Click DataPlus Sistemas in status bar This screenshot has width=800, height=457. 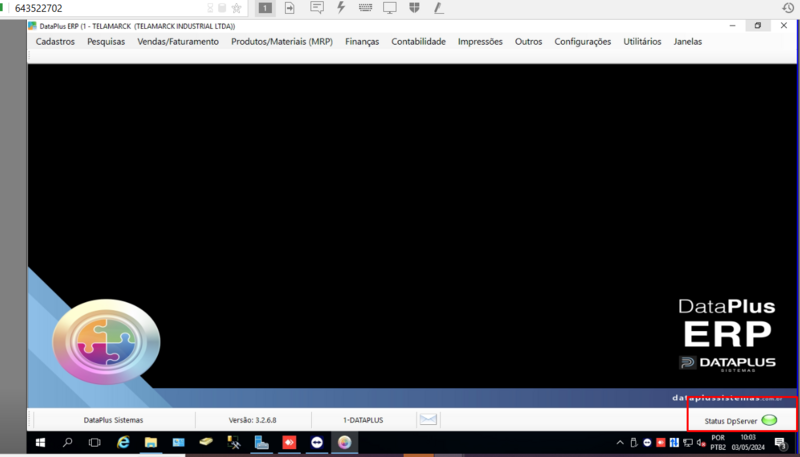click(113, 420)
